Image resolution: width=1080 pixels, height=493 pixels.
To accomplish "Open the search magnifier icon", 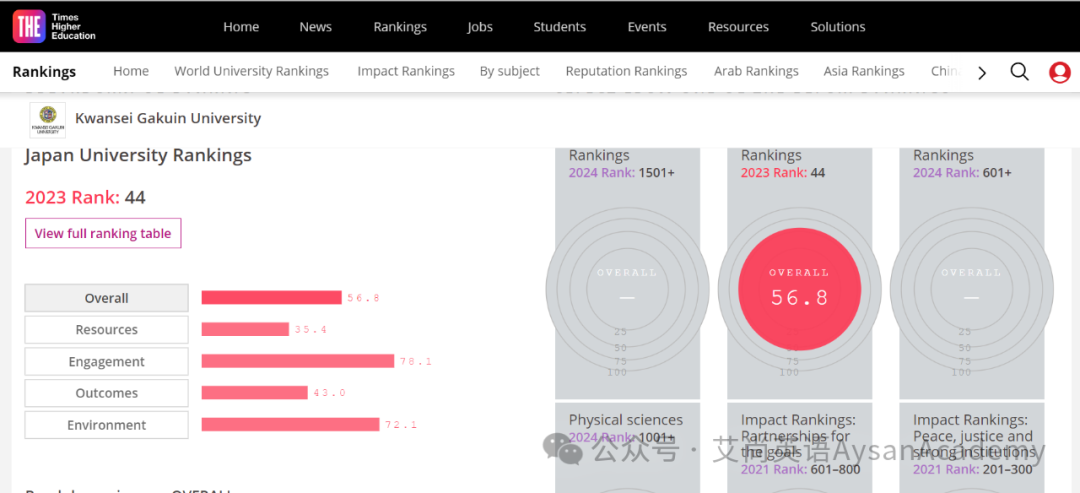I will (x=1019, y=72).
